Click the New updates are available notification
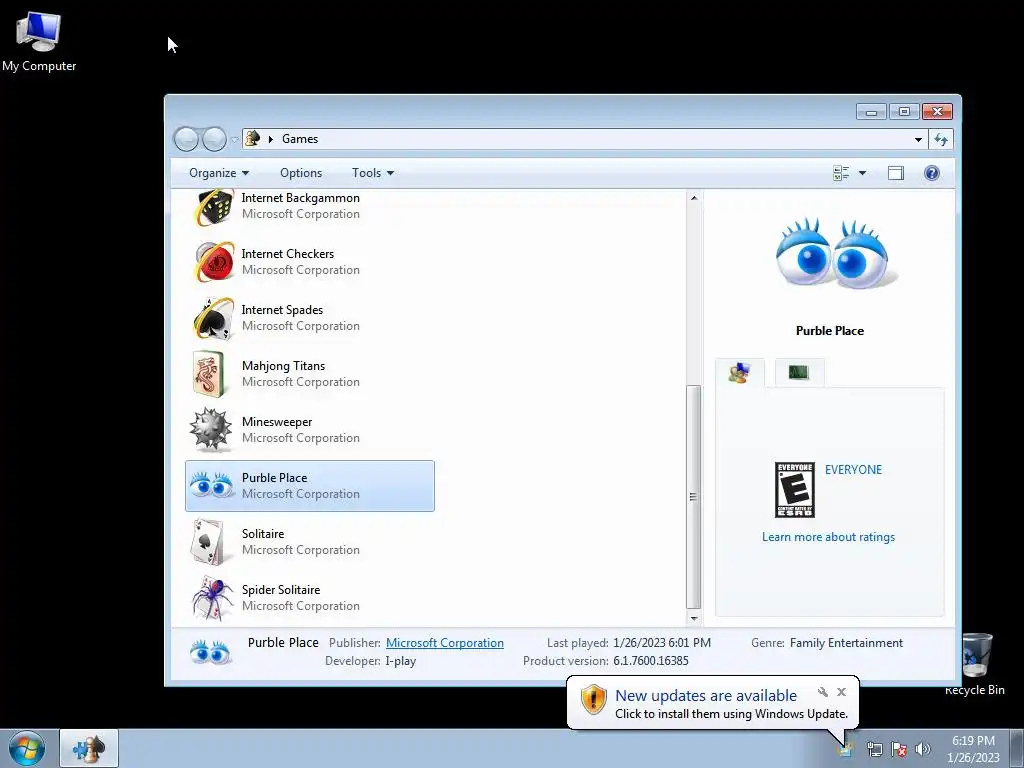The width and height of the screenshot is (1024, 768). (705, 696)
